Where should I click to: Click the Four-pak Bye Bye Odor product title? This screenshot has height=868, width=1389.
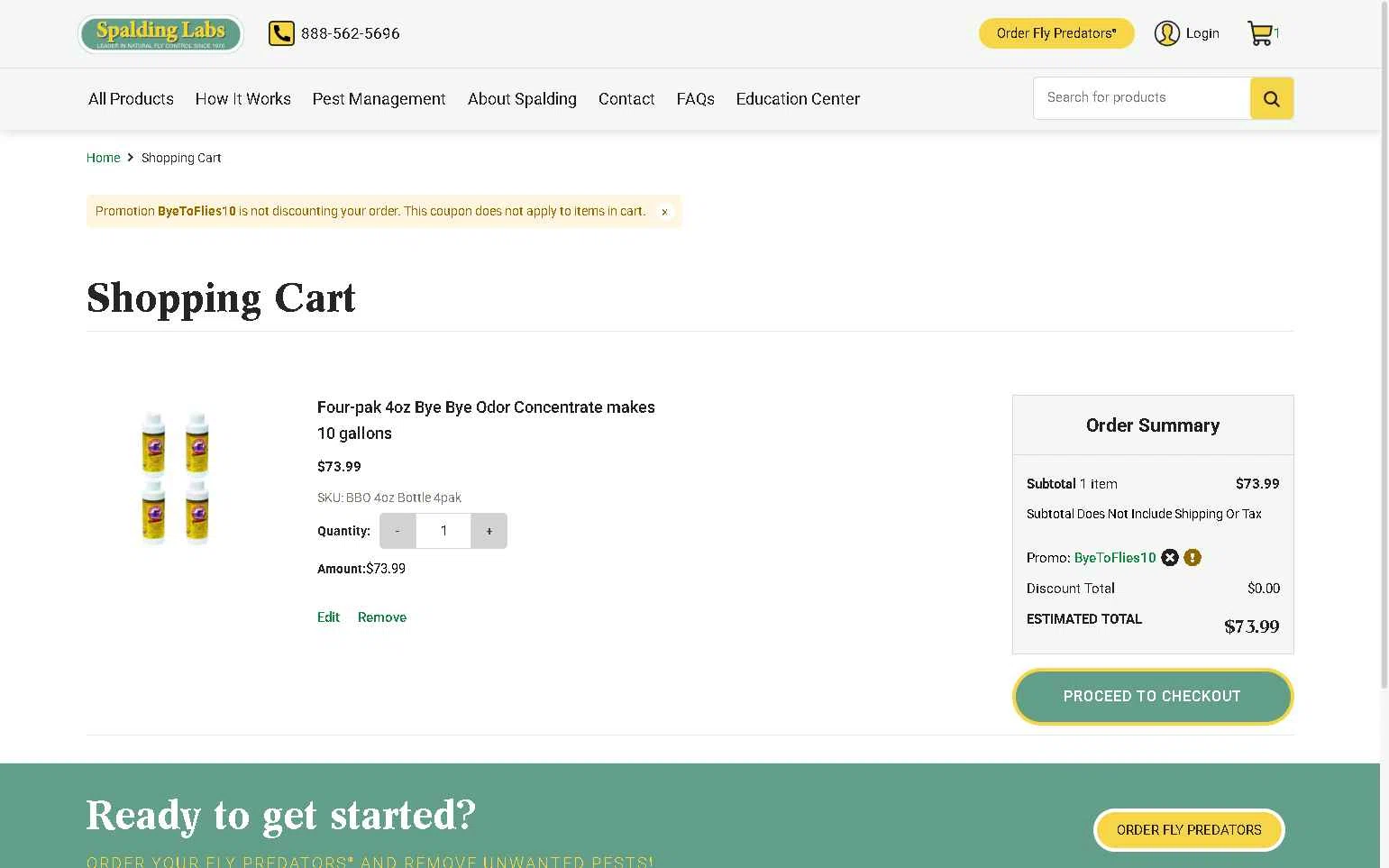tap(486, 420)
